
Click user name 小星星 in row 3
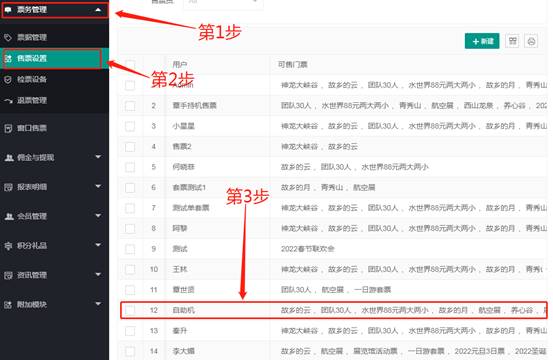click(183, 126)
